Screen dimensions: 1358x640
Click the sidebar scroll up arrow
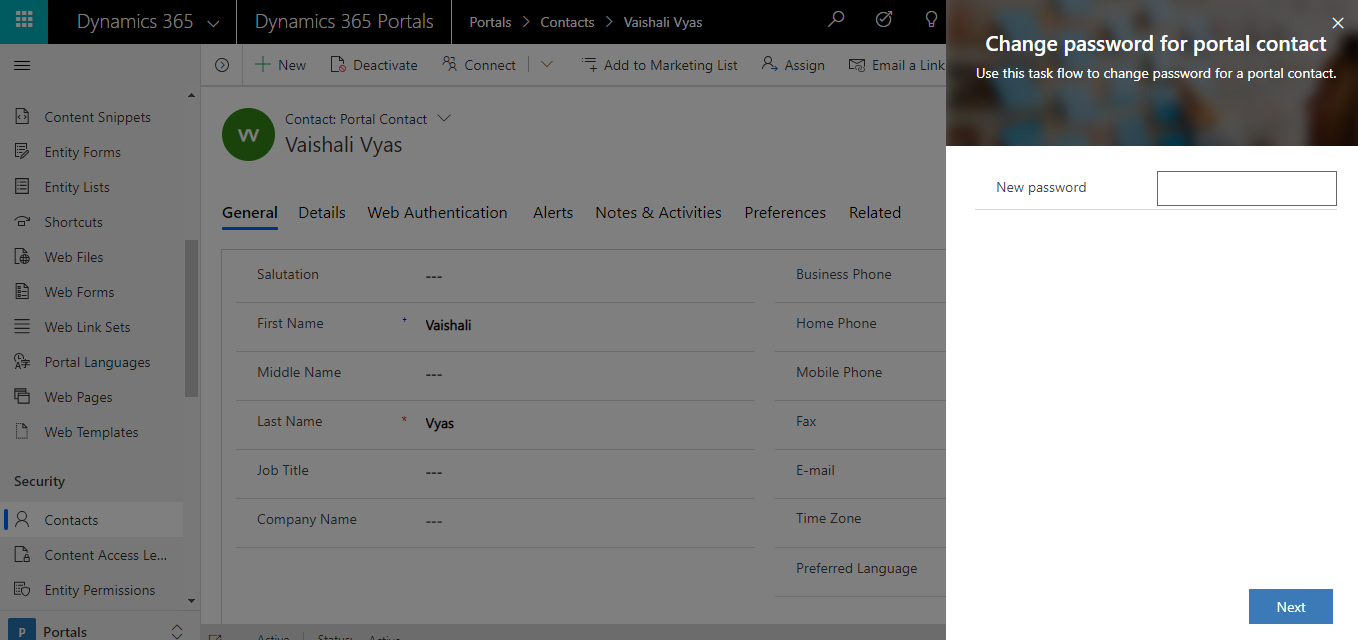pos(192,95)
